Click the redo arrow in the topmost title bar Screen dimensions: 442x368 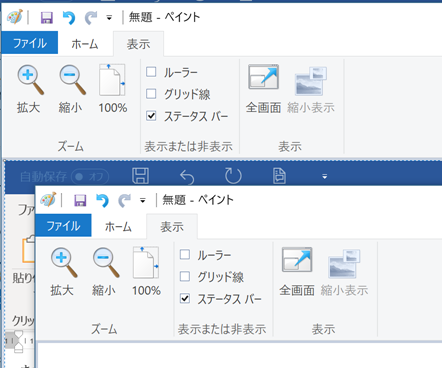90,17
